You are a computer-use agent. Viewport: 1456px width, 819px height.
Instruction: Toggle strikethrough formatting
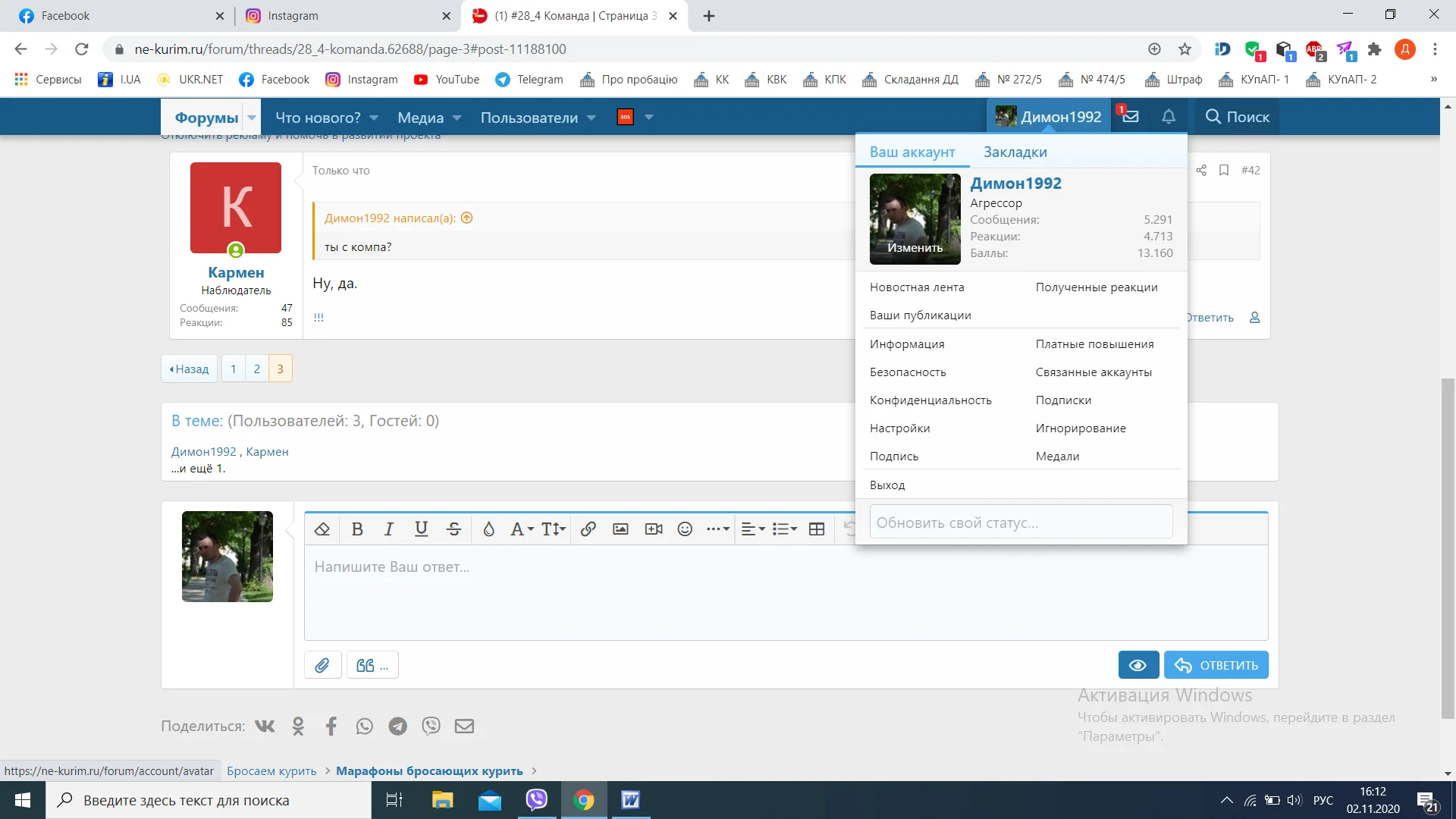point(453,529)
